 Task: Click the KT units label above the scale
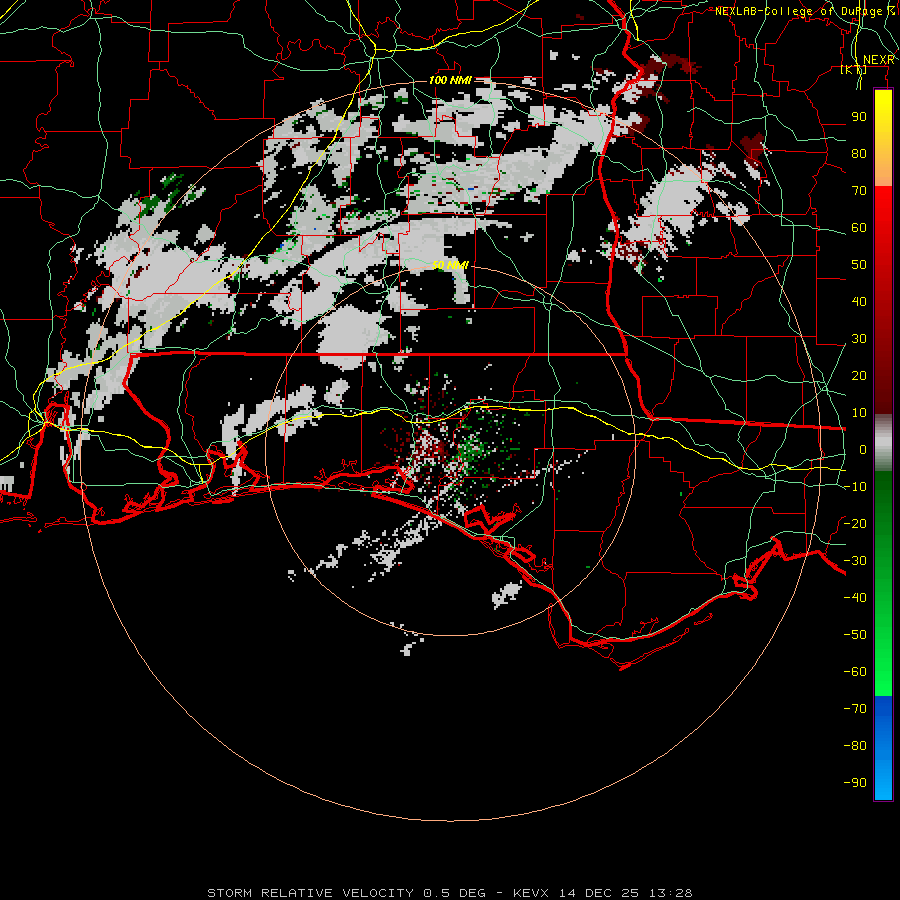[x=854, y=69]
